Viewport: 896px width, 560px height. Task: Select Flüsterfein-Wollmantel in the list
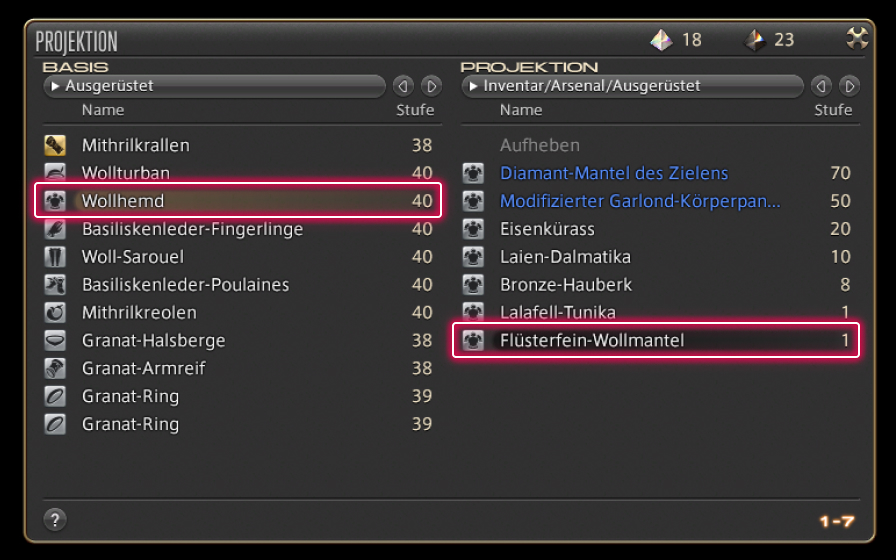592,341
